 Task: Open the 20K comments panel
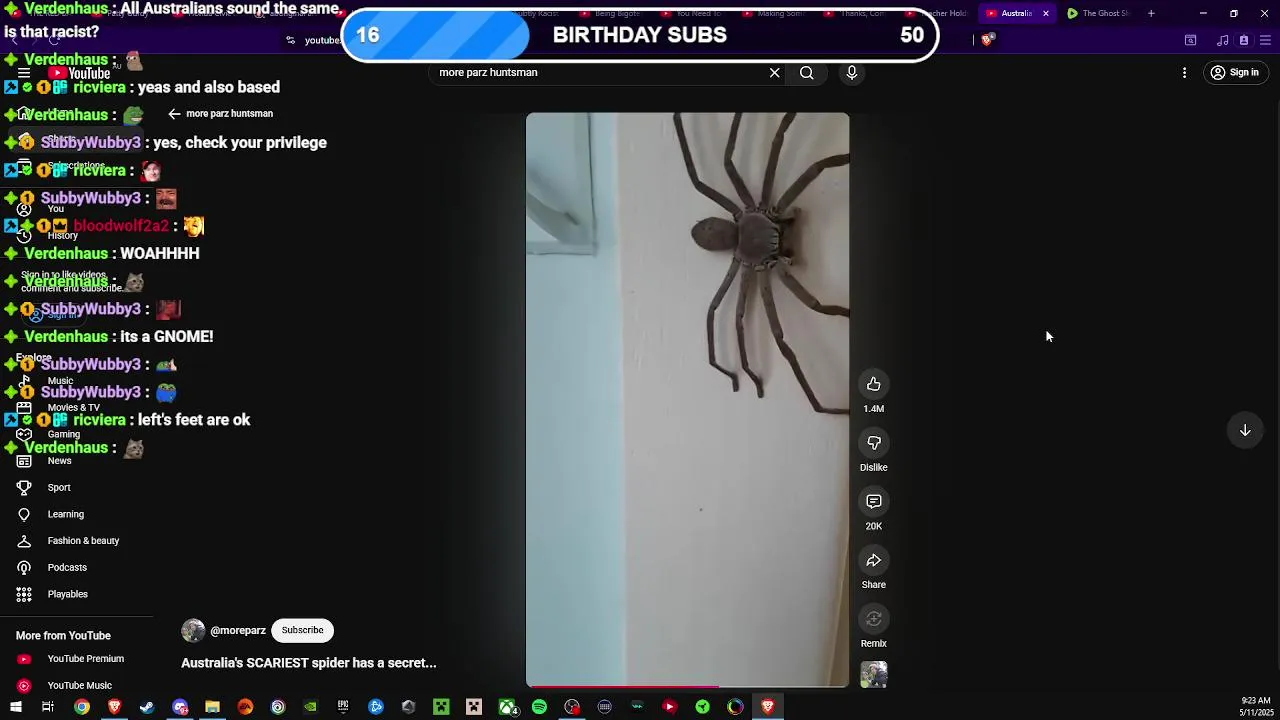[873, 501]
